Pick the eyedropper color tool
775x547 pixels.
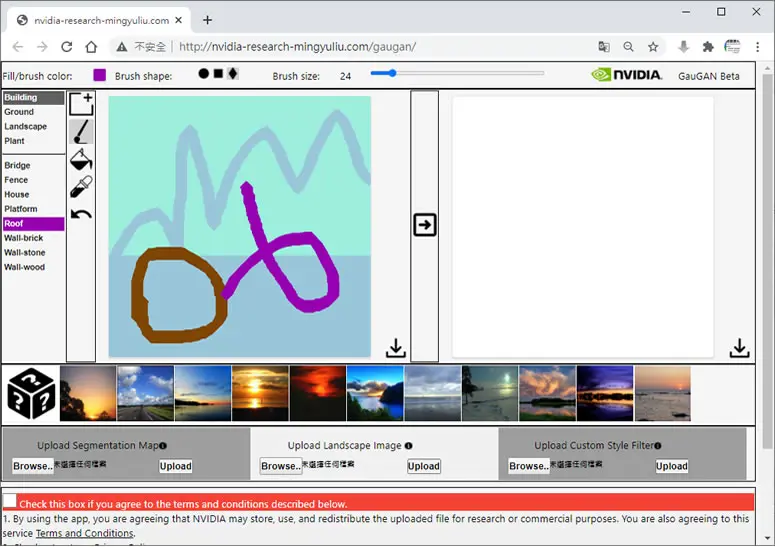click(x=81, y=187)
